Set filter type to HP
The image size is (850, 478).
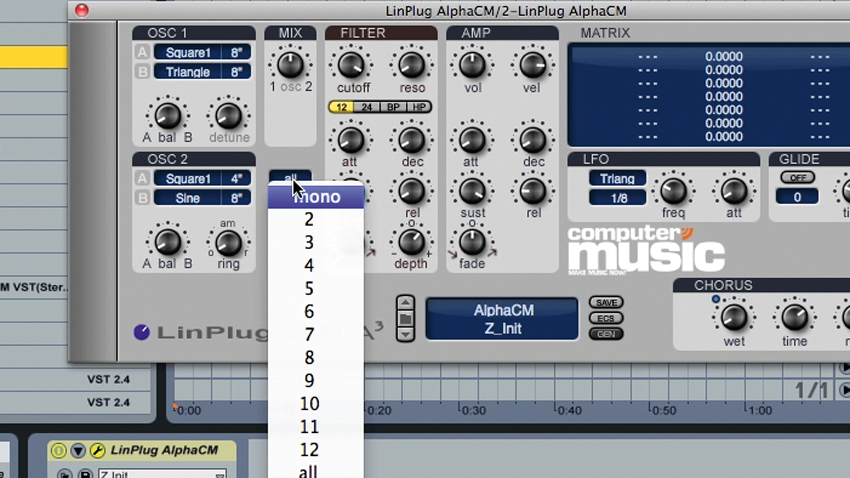click(x=418, y=107)
